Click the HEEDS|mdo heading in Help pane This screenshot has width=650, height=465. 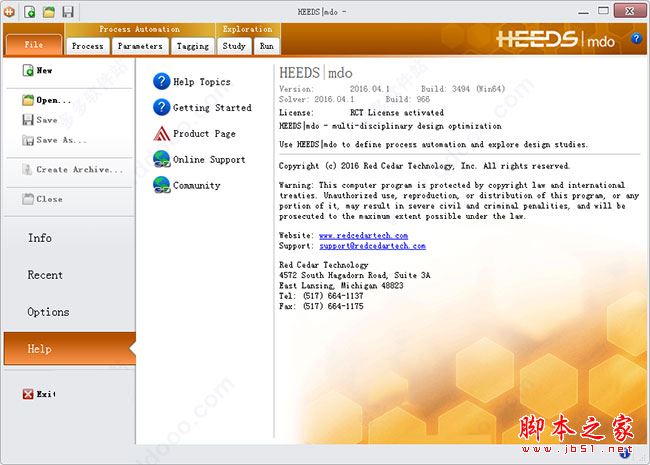coord(316,73)
